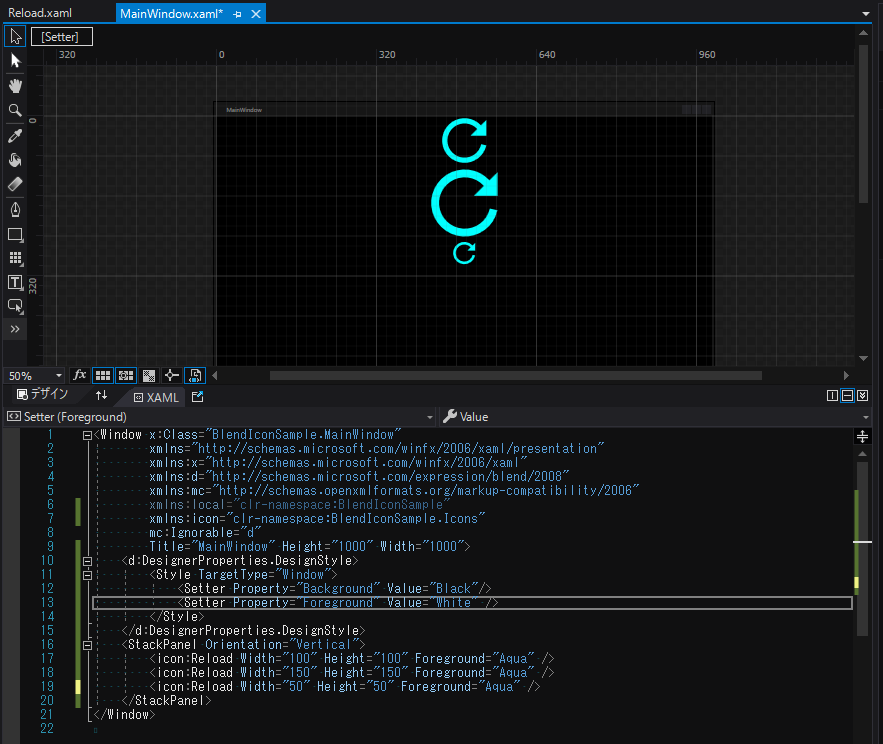Collapse d:DesignerProperties.DesignStyle on line 10
Image resolution: width=883 pixels, height=744 pixels.
pos(87,562)
